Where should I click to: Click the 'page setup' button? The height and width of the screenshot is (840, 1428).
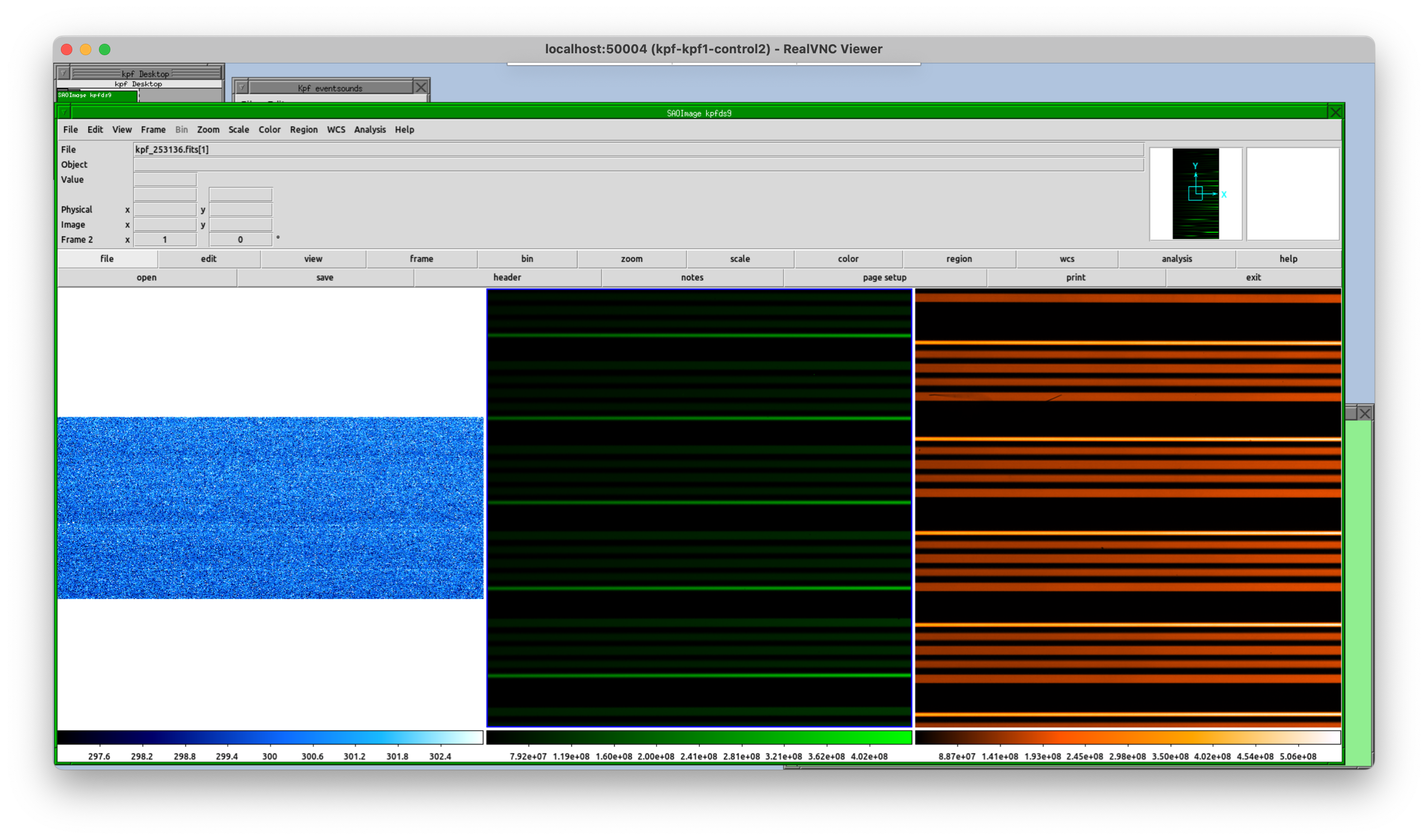point(885,277)
